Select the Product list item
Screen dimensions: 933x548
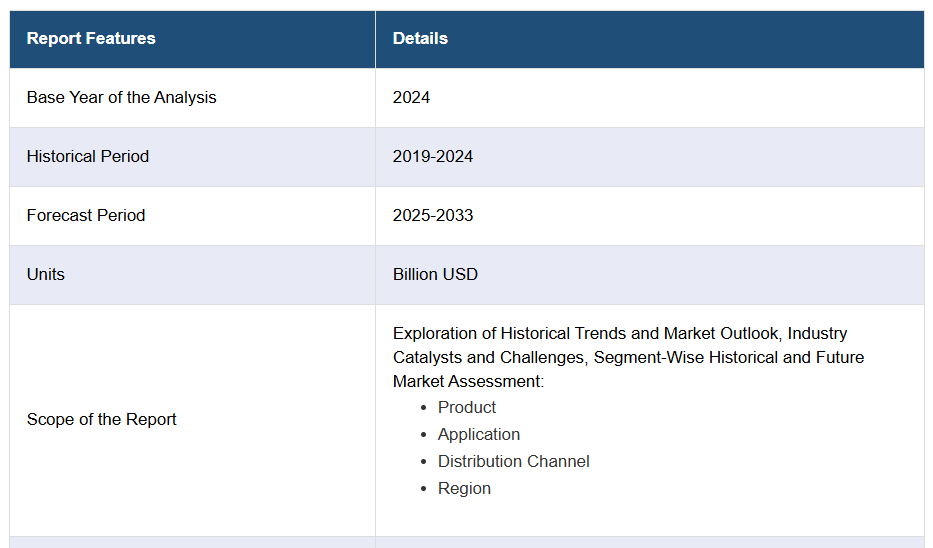[x=467, y=408]
